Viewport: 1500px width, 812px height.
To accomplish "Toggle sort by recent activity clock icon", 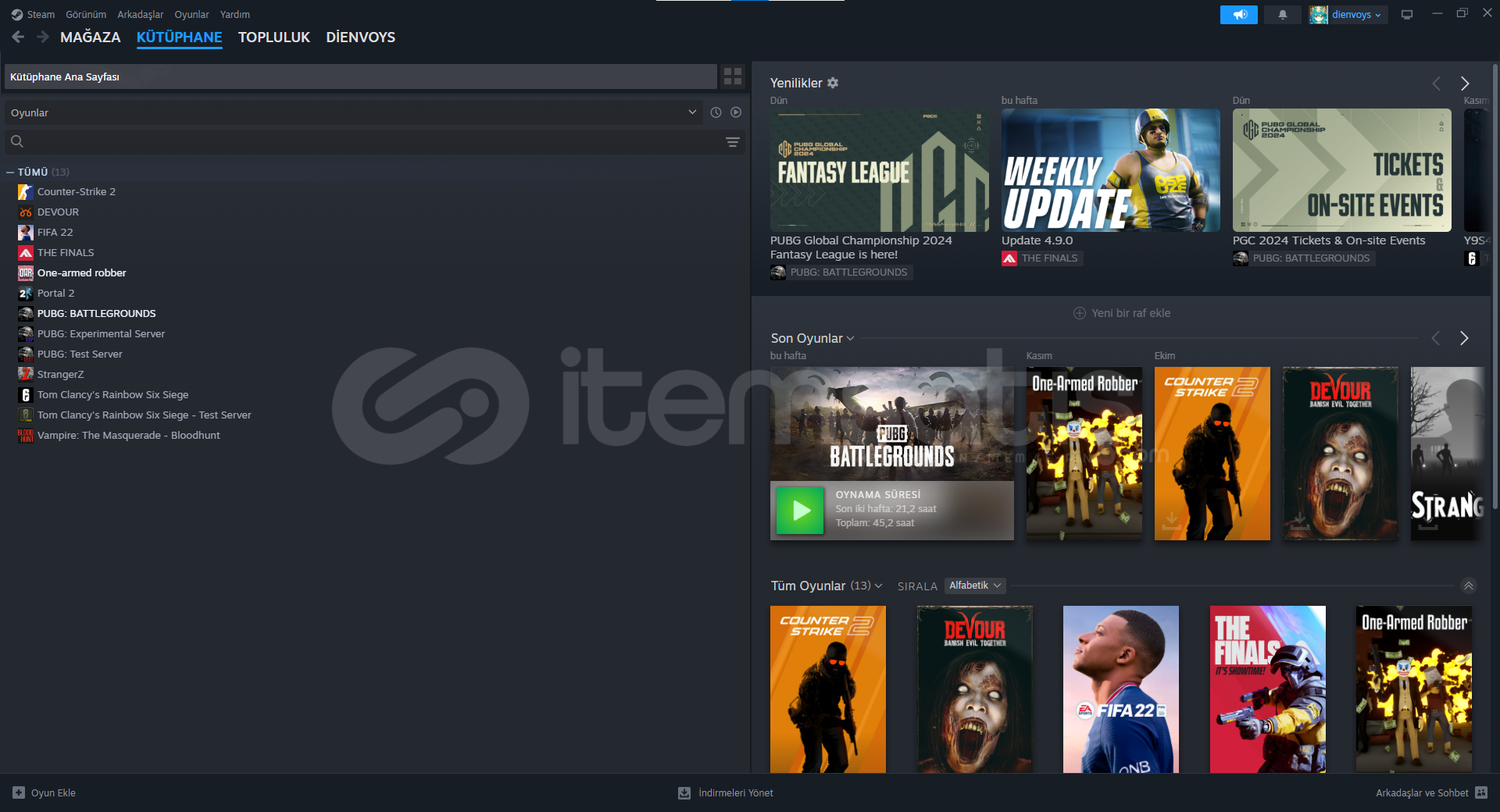I will click(716, 112).
